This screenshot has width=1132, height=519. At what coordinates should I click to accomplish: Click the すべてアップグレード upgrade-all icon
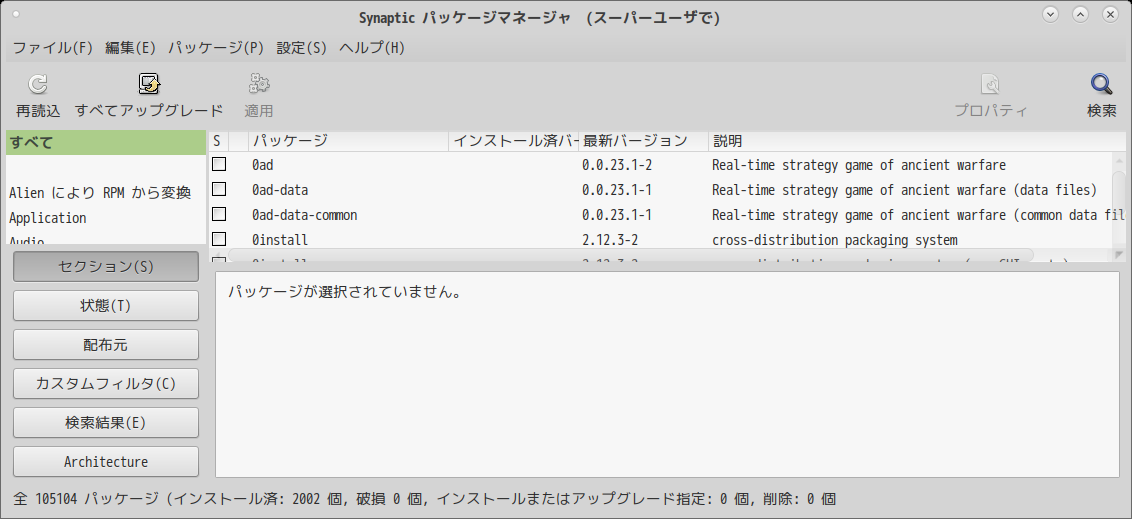point(149,84)
